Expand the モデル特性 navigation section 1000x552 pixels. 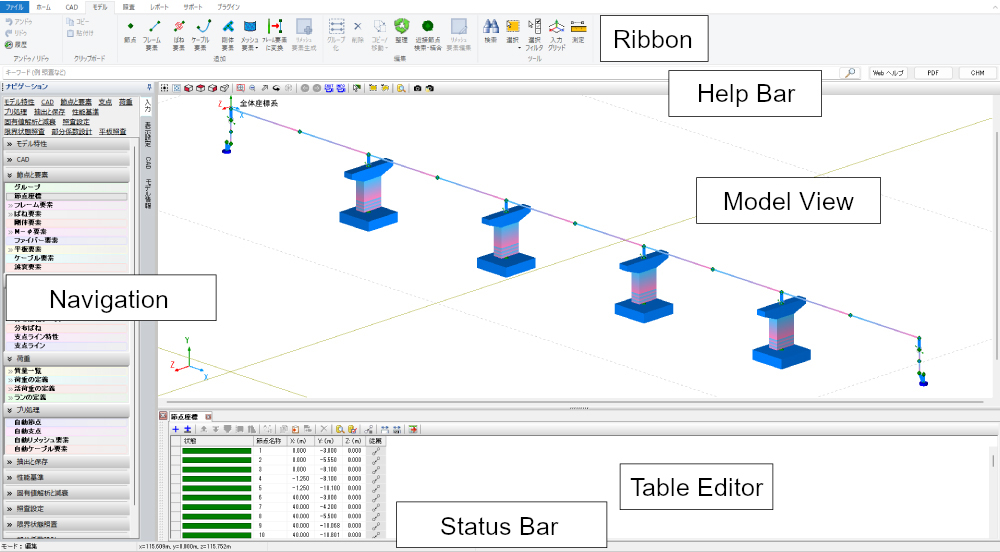(68, 144)
